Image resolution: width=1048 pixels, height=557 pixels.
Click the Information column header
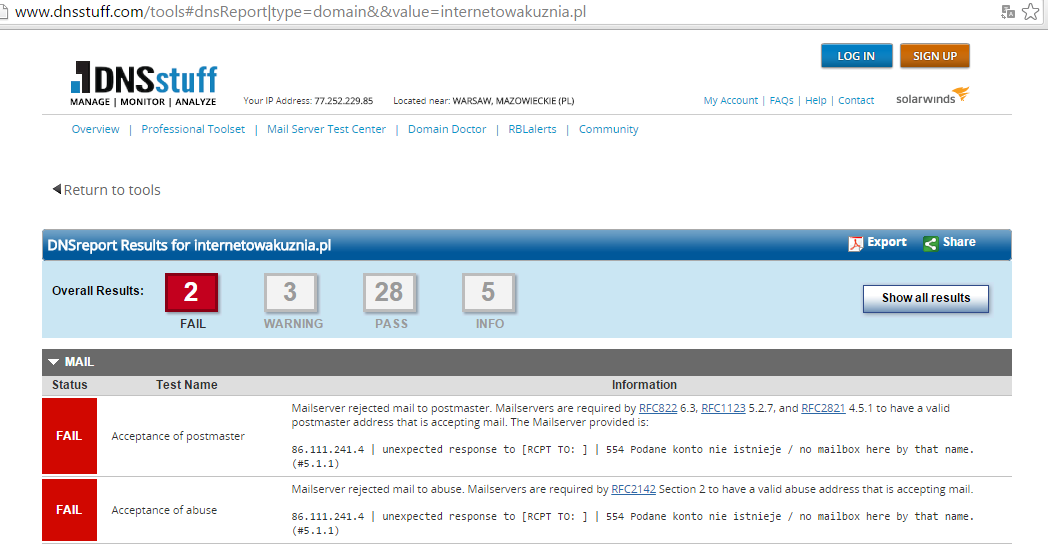[x=644, y=384]
